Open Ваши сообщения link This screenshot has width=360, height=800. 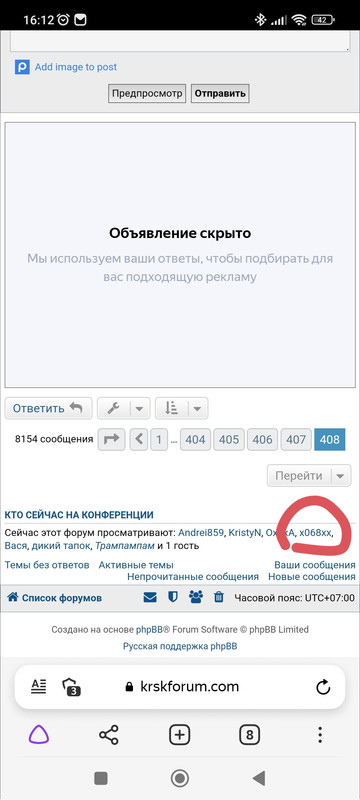pos(315,565)
